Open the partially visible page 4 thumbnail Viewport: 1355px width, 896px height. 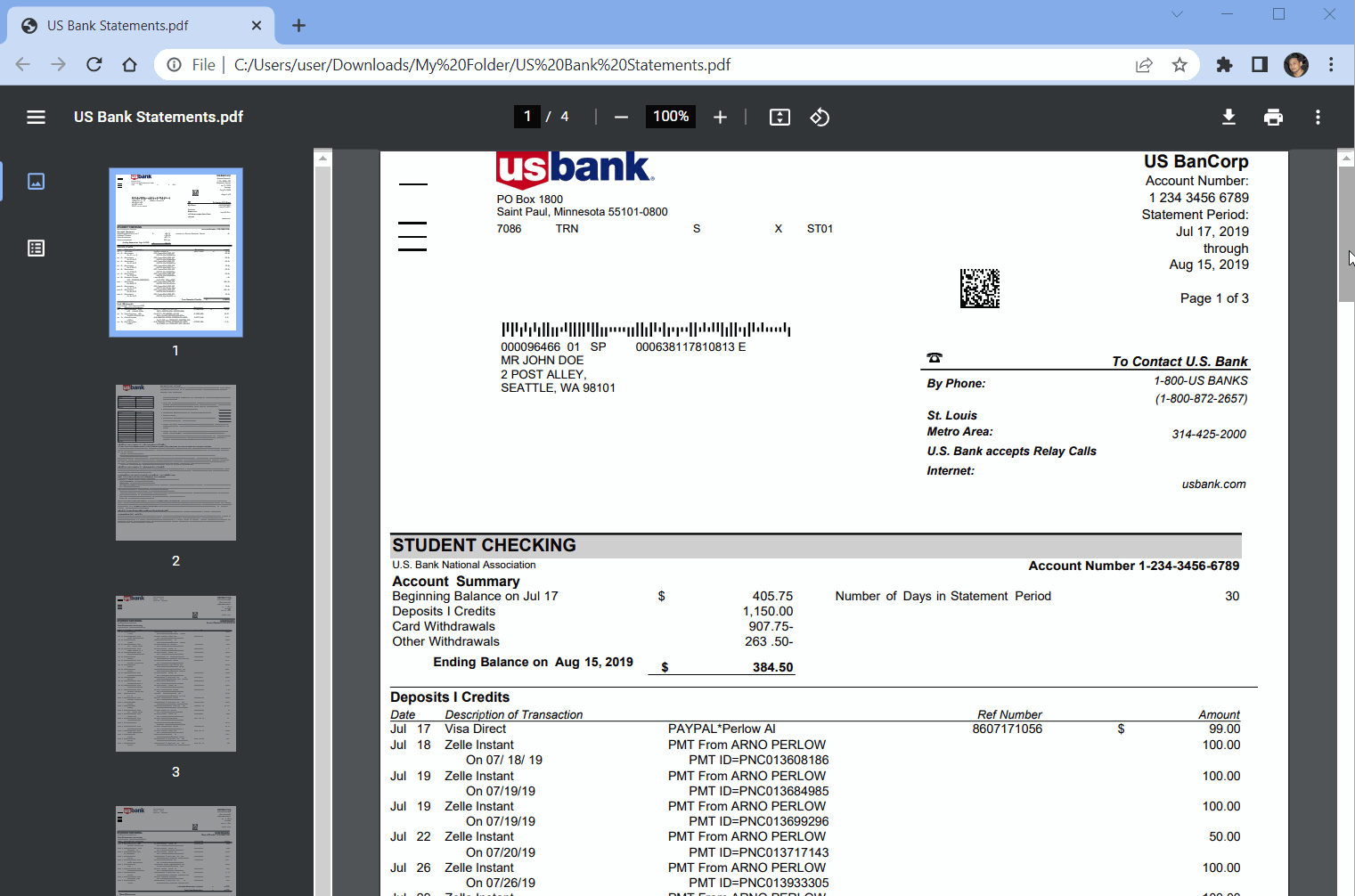[175, 851]
